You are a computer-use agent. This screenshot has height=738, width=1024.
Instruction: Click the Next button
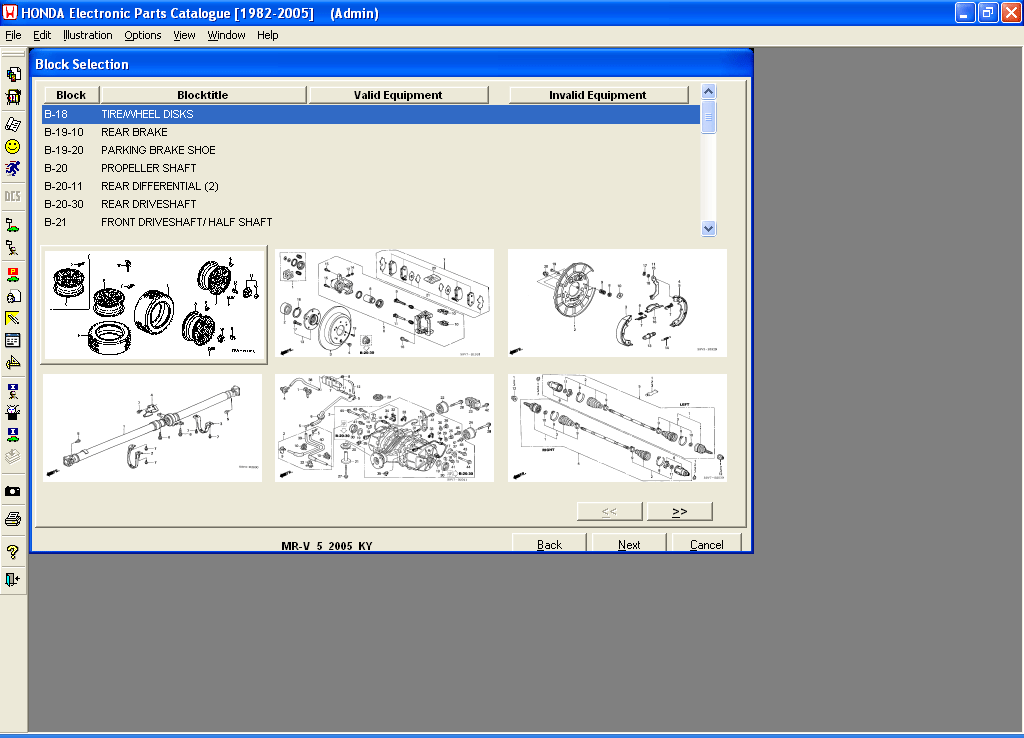pyautogui.click(x=629, y=543)
